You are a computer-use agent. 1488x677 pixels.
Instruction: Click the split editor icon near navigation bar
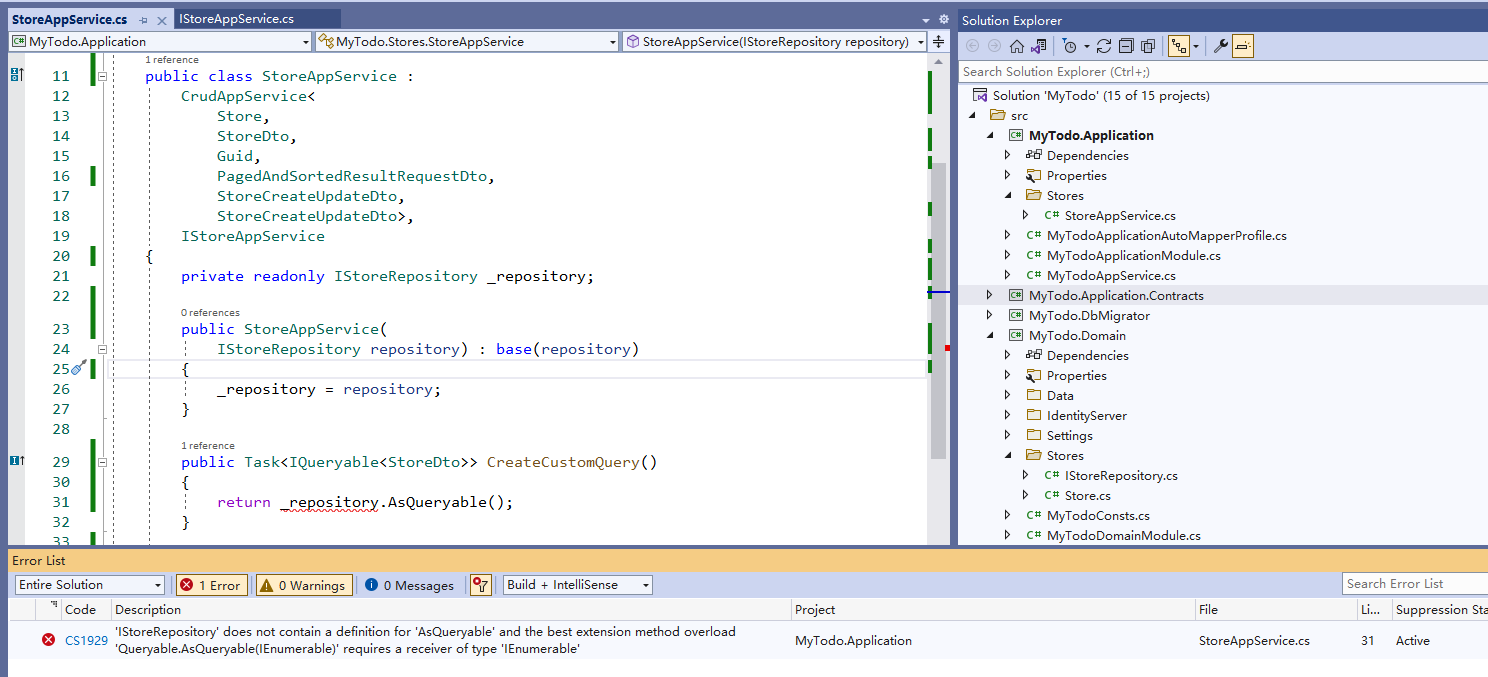(x=938, y=42)
